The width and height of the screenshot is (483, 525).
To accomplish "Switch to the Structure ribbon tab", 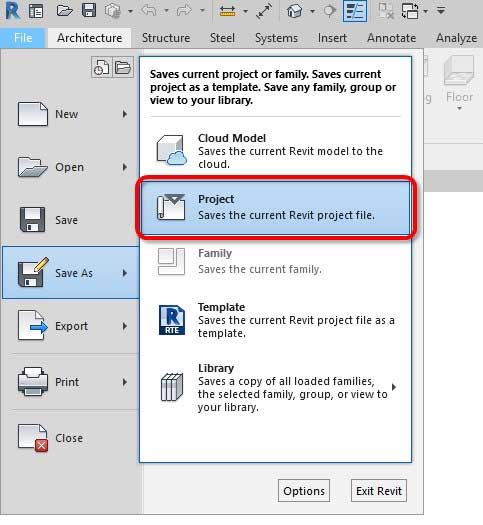I will click(x=166, y=38).
